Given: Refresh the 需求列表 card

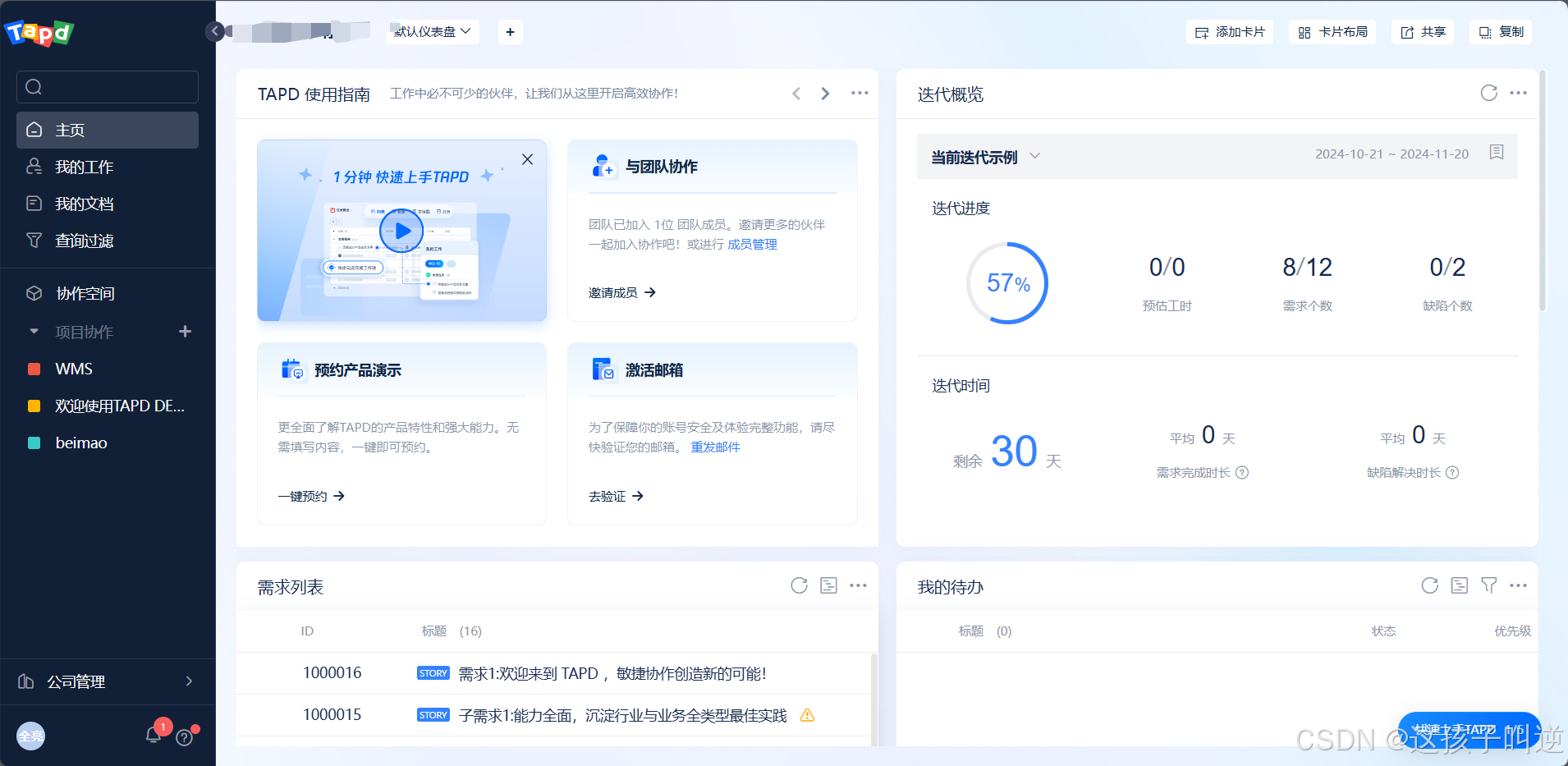Looking at the screenshot, I should 800,585.
